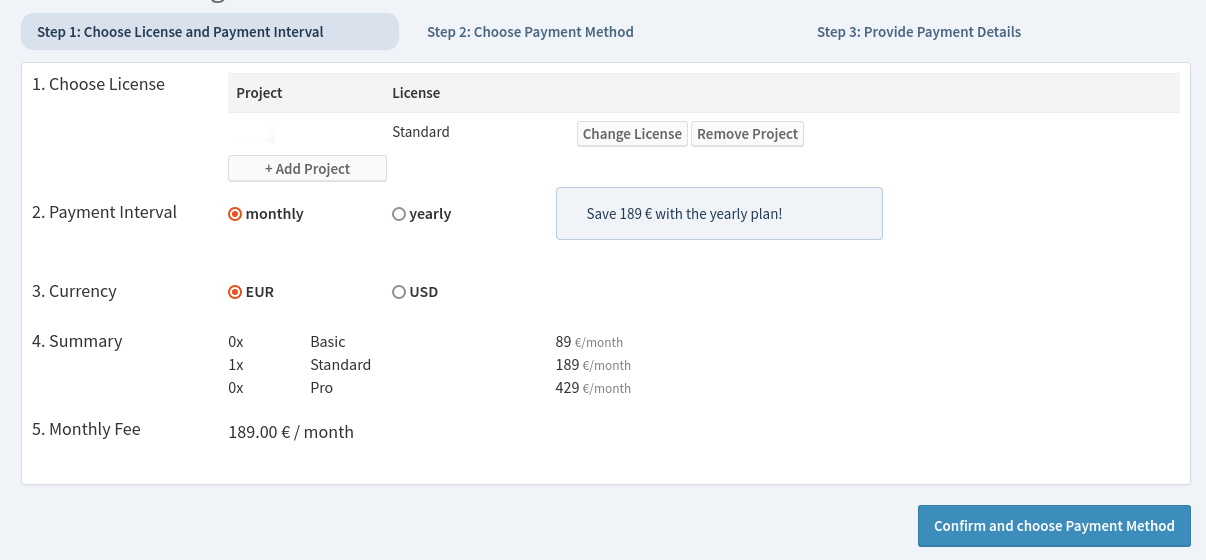Image resolution: width=1206 pixels, height=560 pixels.
Task: Remove the project from the license list
Action: pyautogui.click(x=747, y=134)
